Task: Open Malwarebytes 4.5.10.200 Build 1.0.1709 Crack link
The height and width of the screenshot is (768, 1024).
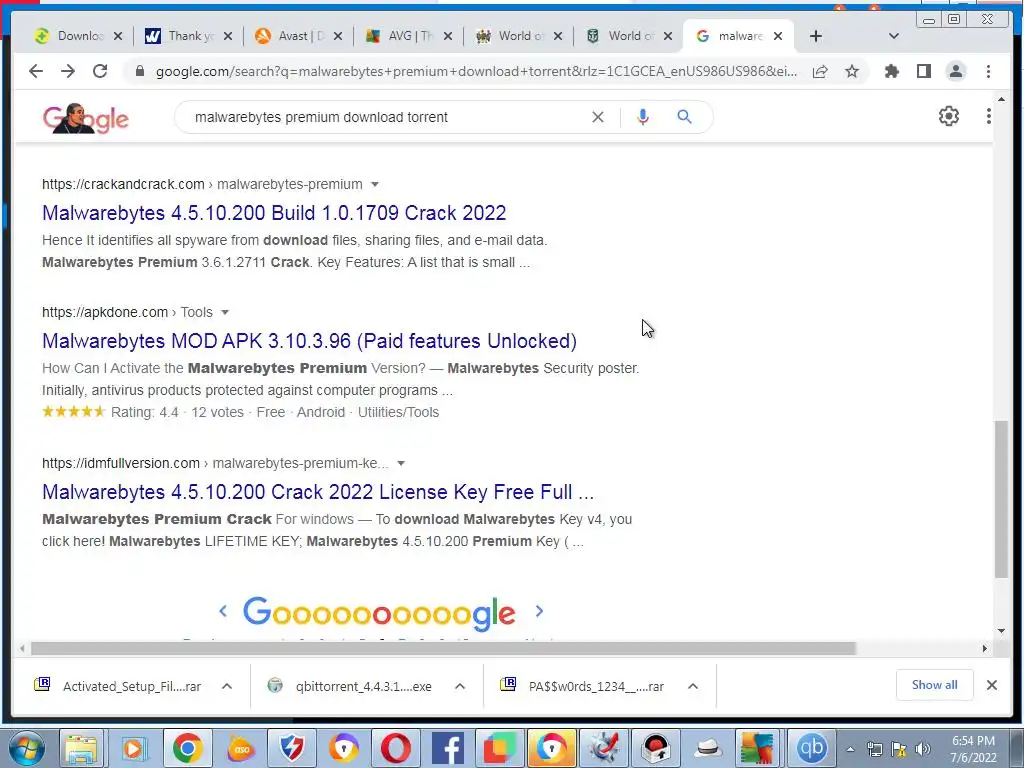Action: 274,213
